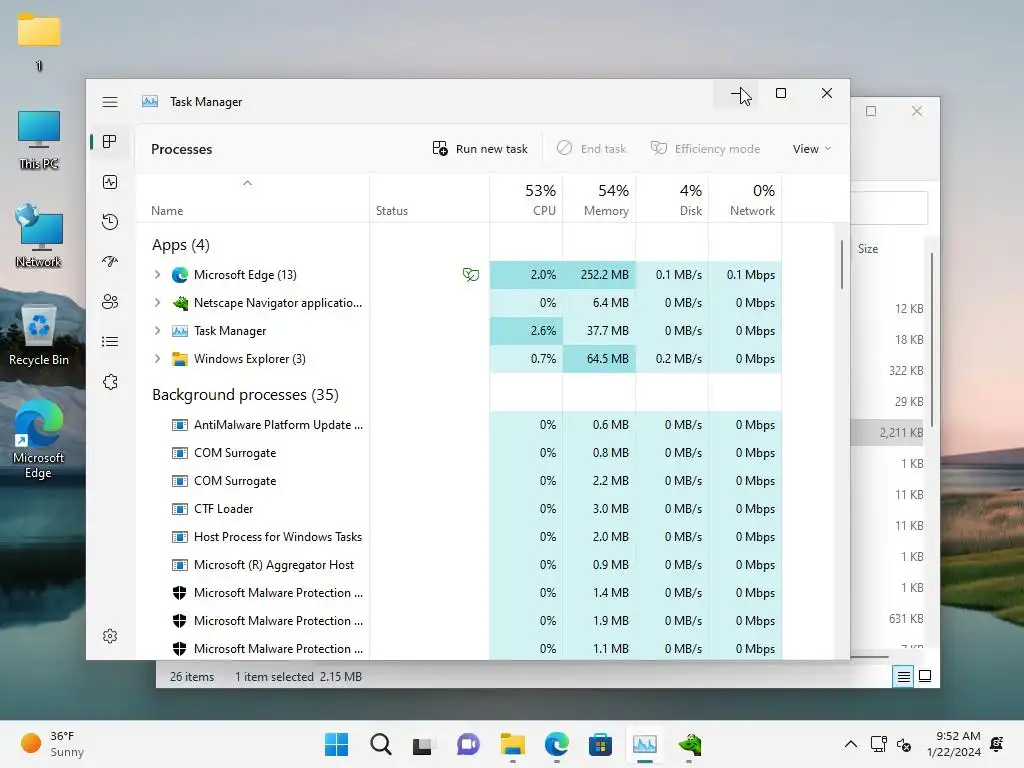Open the Recycle Bin desktop icon

click(39, 336)
